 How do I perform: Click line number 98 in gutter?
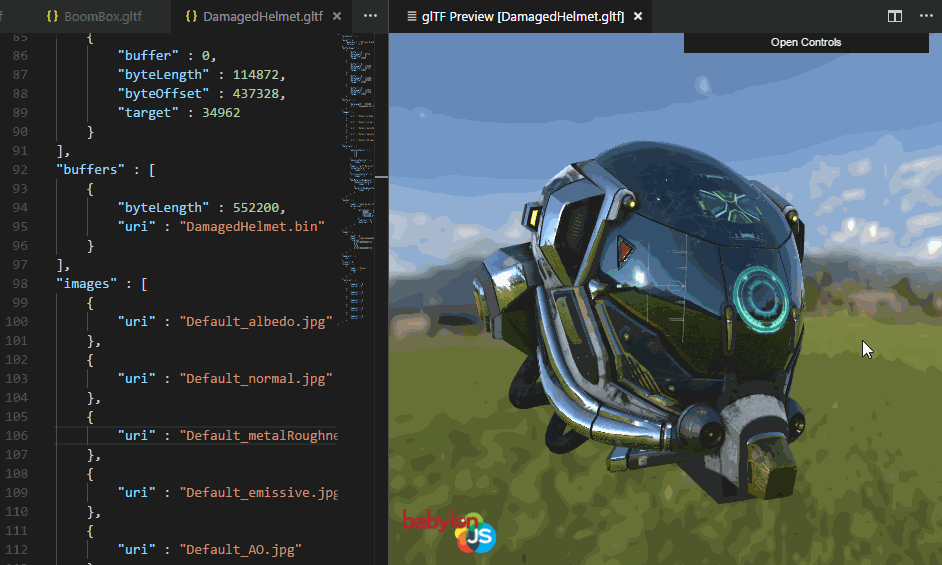[20, 284]
